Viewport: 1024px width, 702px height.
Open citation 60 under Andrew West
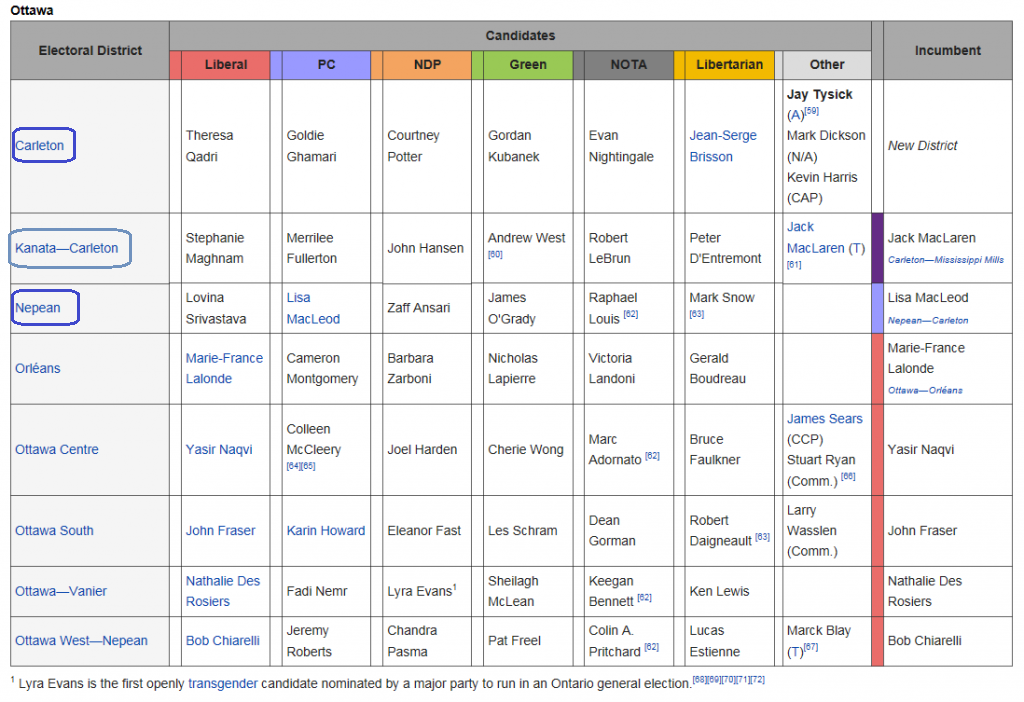tap(495, 255)
